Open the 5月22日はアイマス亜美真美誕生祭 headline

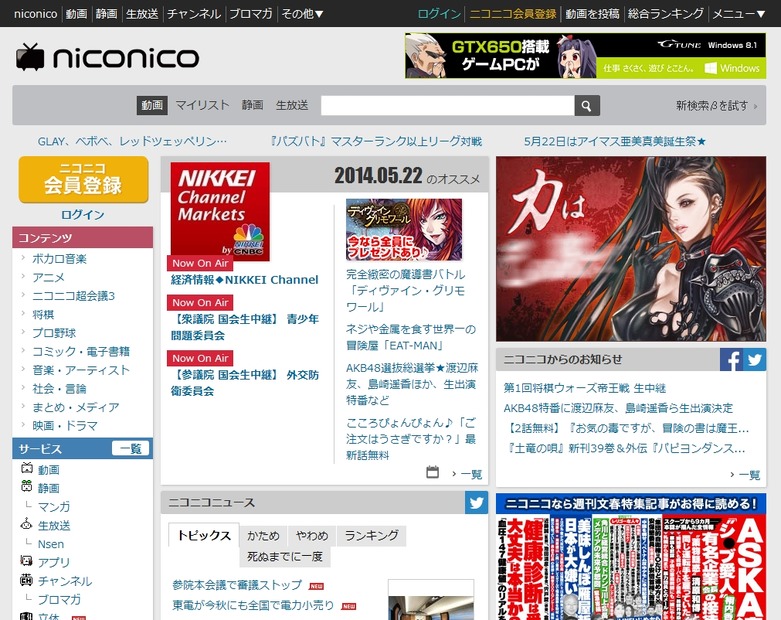click(x=615, y=141)
